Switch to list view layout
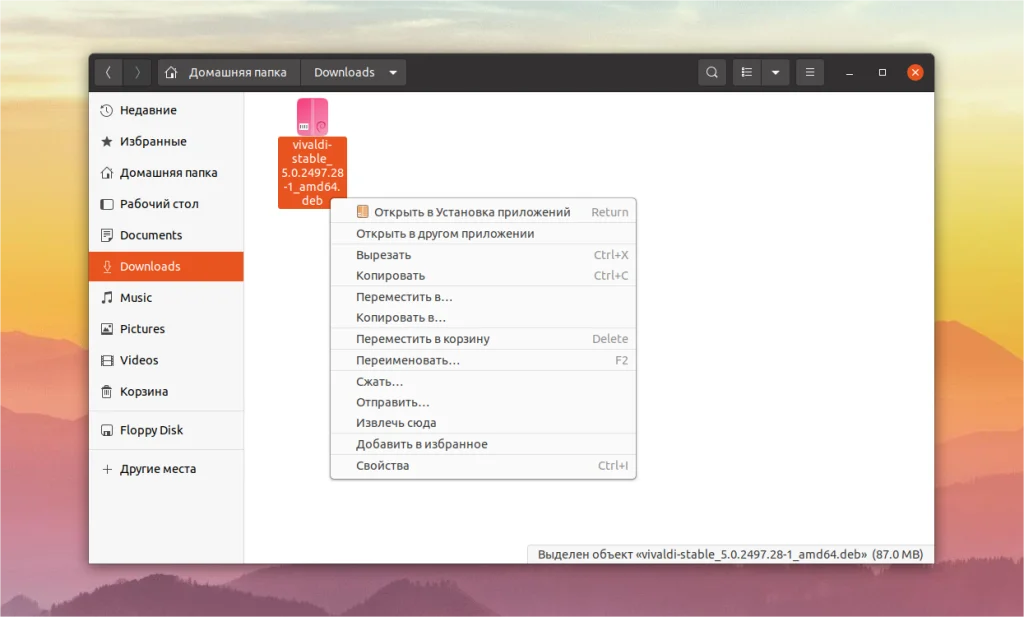 745,72
